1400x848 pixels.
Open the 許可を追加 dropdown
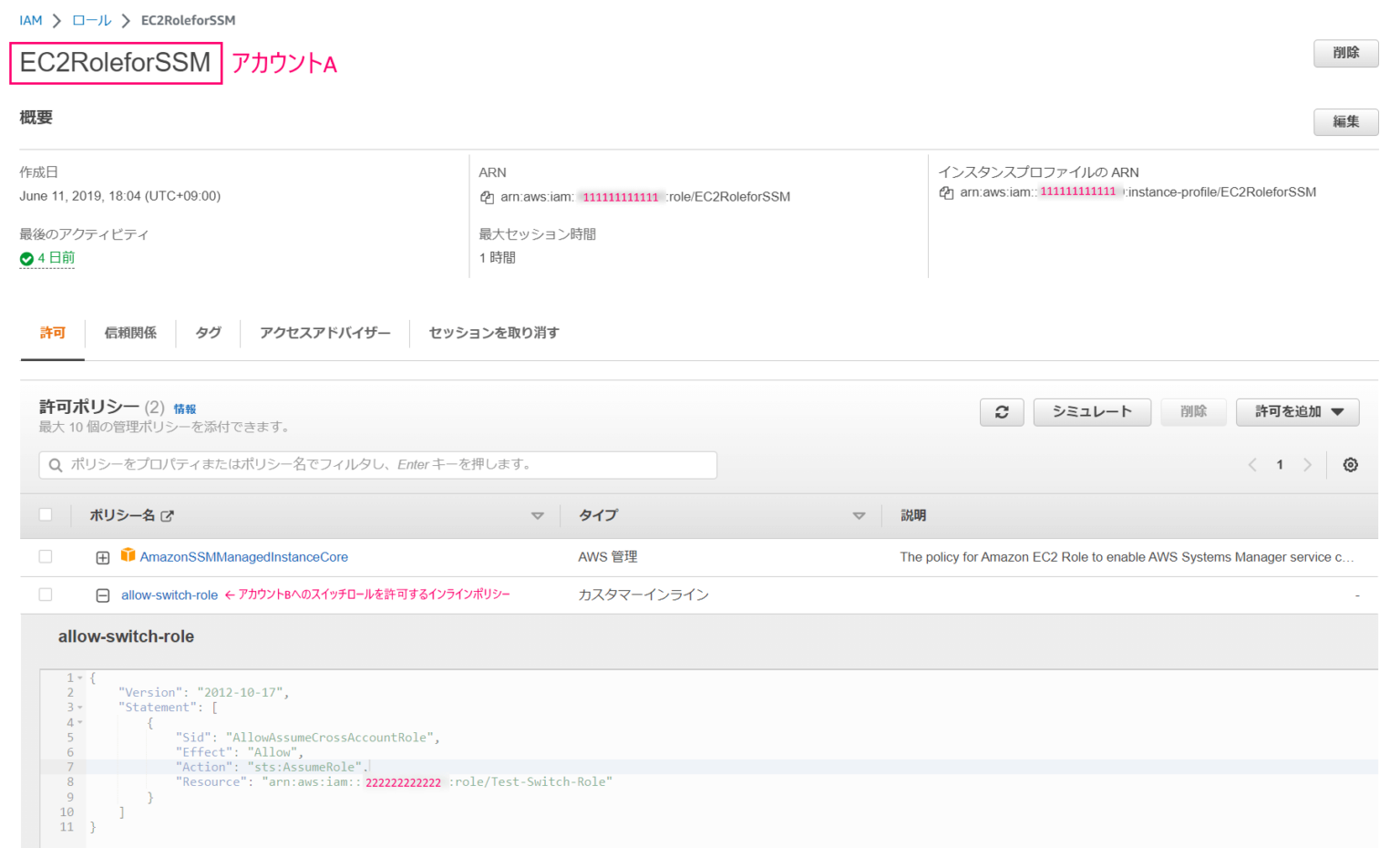1297,412
